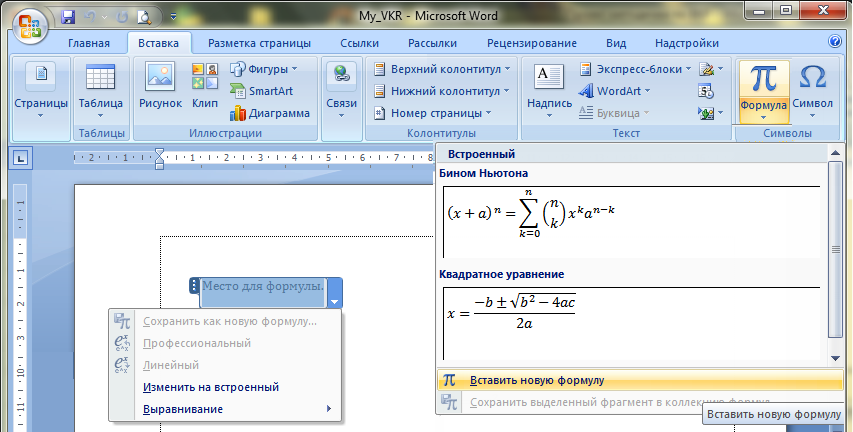Open the Customize Quick Access Toolbar arrow
Image resolution: width=853 pixels, height=432 pixels.
point(174,16)
